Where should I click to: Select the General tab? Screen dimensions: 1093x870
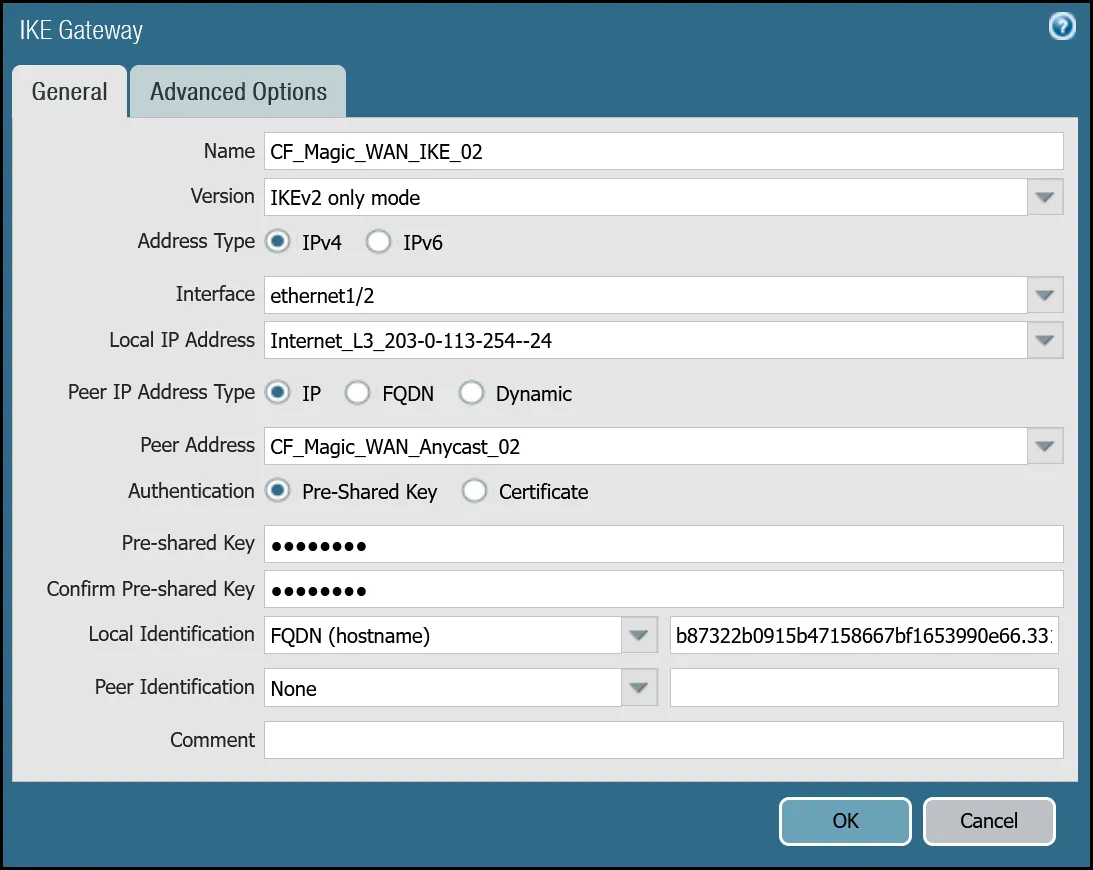(x=68, y=91)
